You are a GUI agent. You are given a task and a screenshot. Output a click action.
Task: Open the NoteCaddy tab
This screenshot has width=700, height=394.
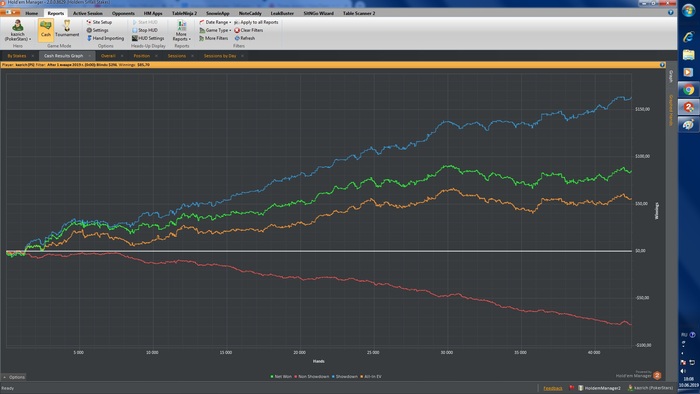pos(250,13)
